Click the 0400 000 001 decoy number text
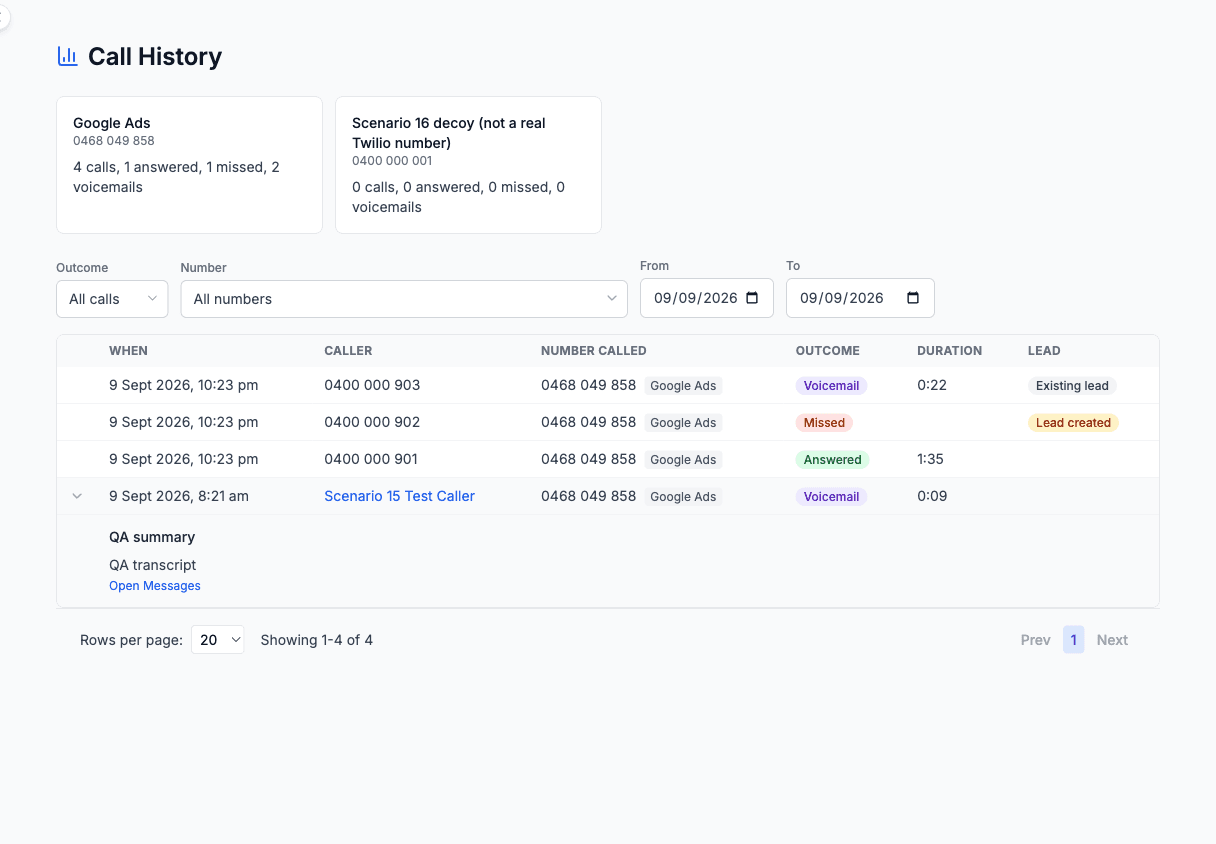This screenshot has width=1216, height=844. click(x=392, y=160)
